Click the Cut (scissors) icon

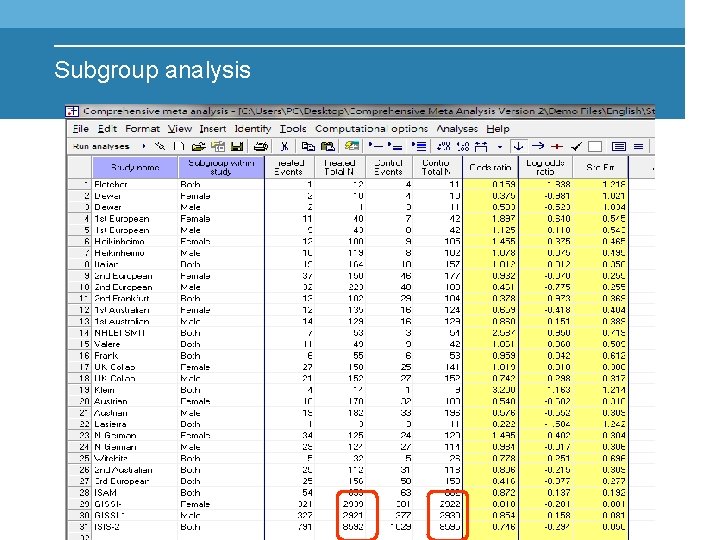pyautogui.click(x=285, y=146)
